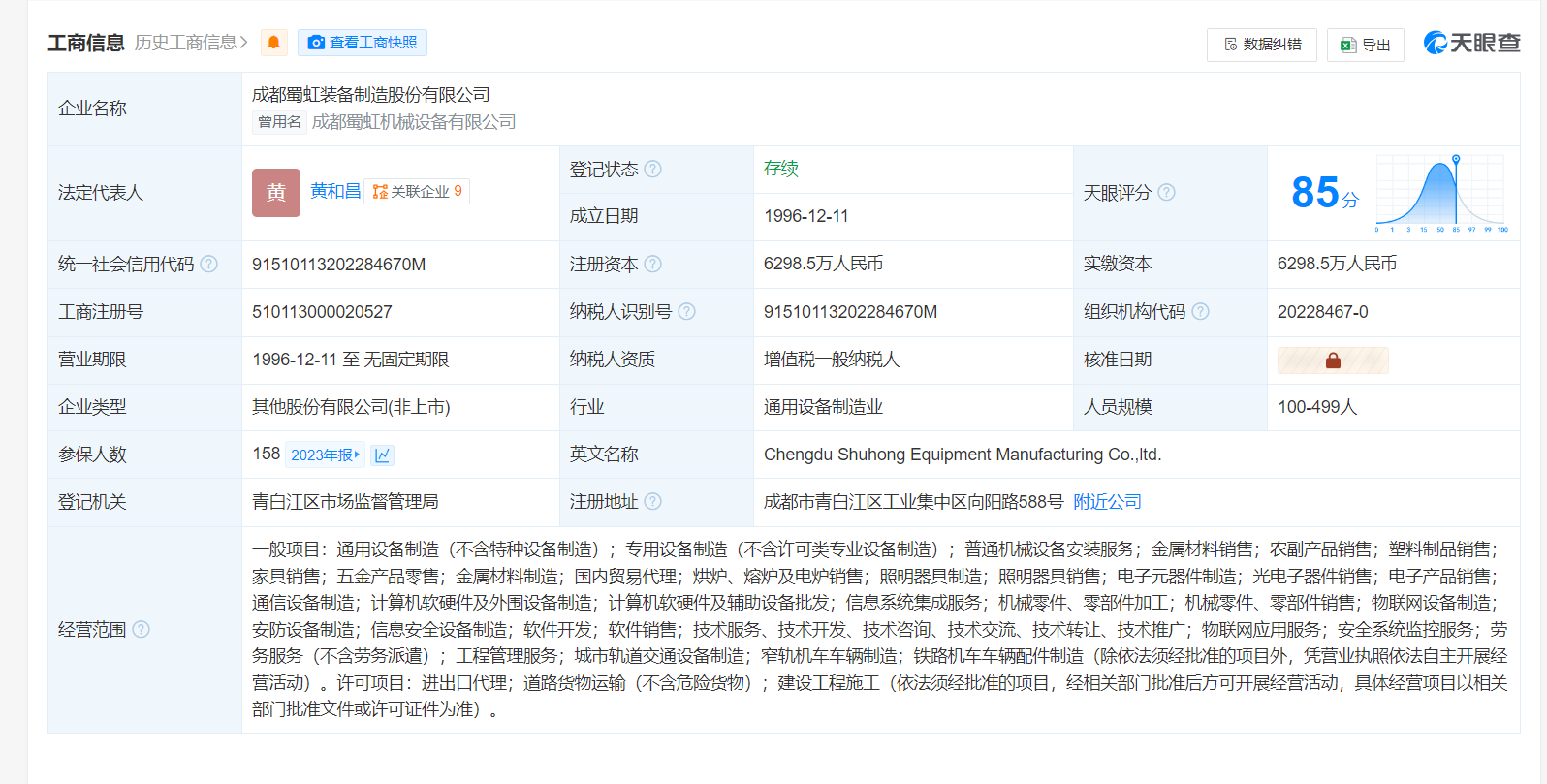The height and width of the screenshot is (784, 1547).
Task: Click the 黄 avatar thumbnail
Action: (276, 193)
